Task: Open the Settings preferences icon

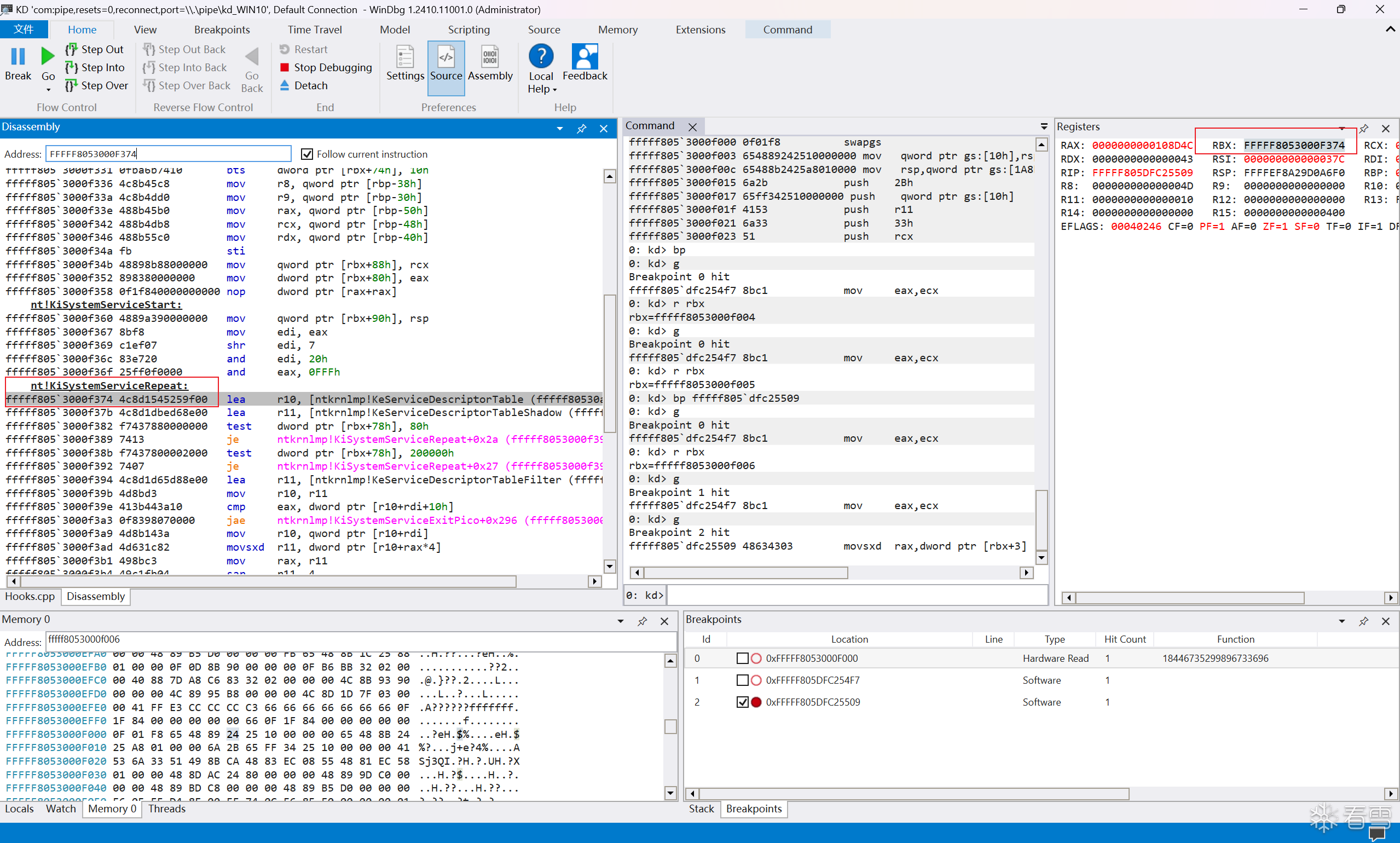Action: tap(404, 57)
